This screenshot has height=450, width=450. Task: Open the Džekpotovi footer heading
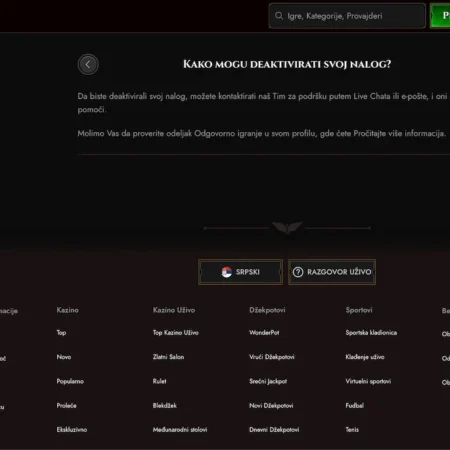click(x=267, y=310)
